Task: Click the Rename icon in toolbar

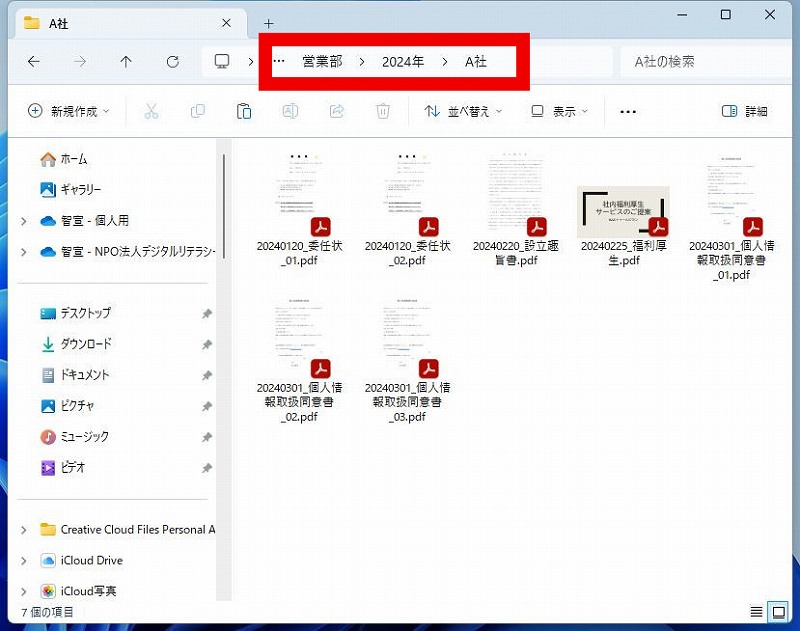Action: (x=290, y=111)
